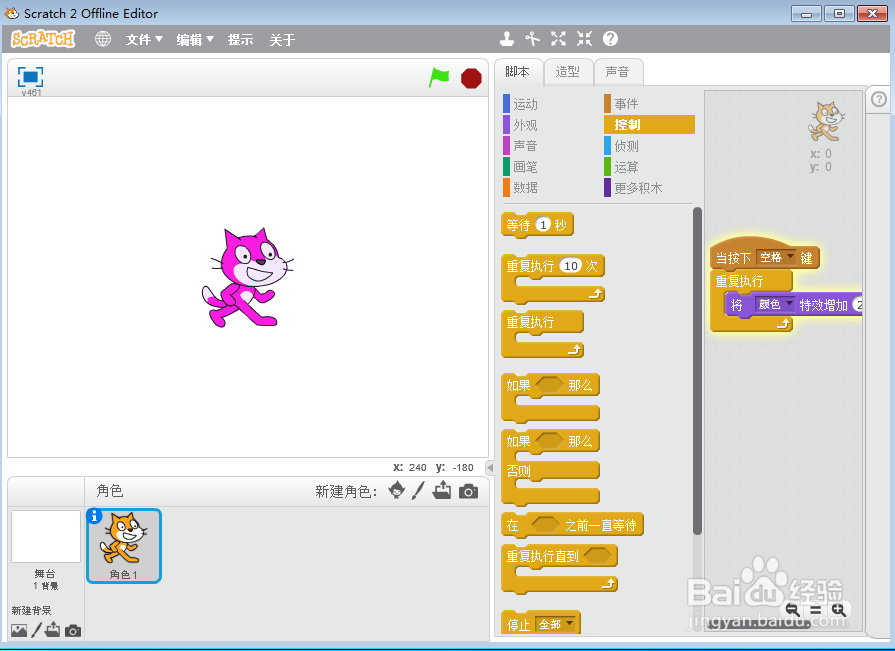Upload sprite from file

[x=442, y=490]
